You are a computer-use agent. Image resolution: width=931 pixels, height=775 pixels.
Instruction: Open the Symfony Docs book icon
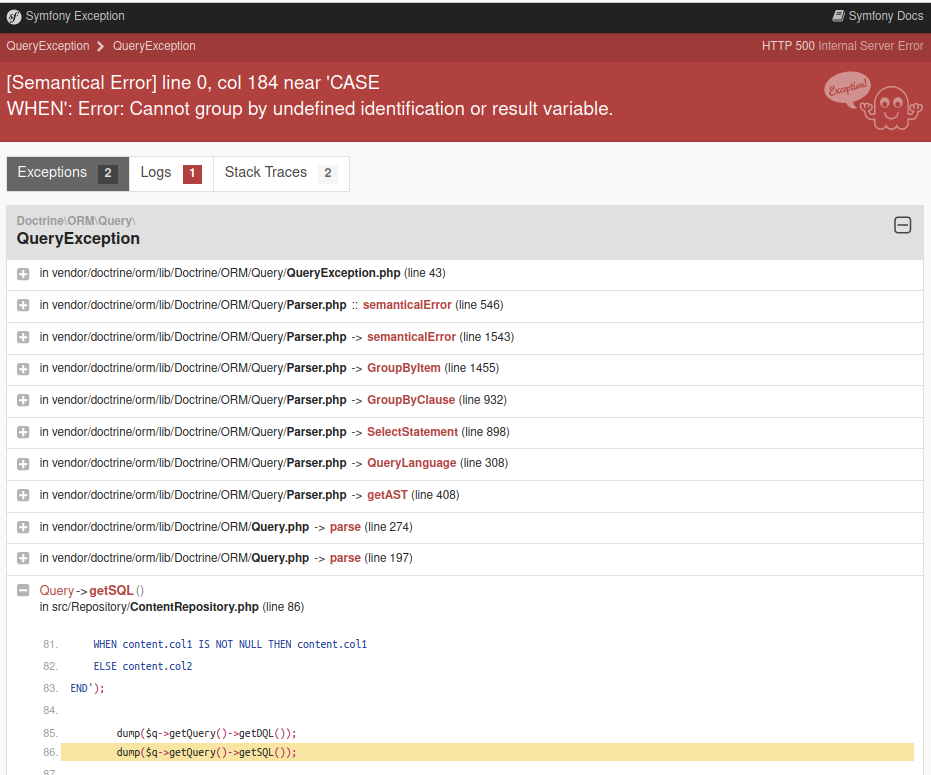tap(838, 16)
